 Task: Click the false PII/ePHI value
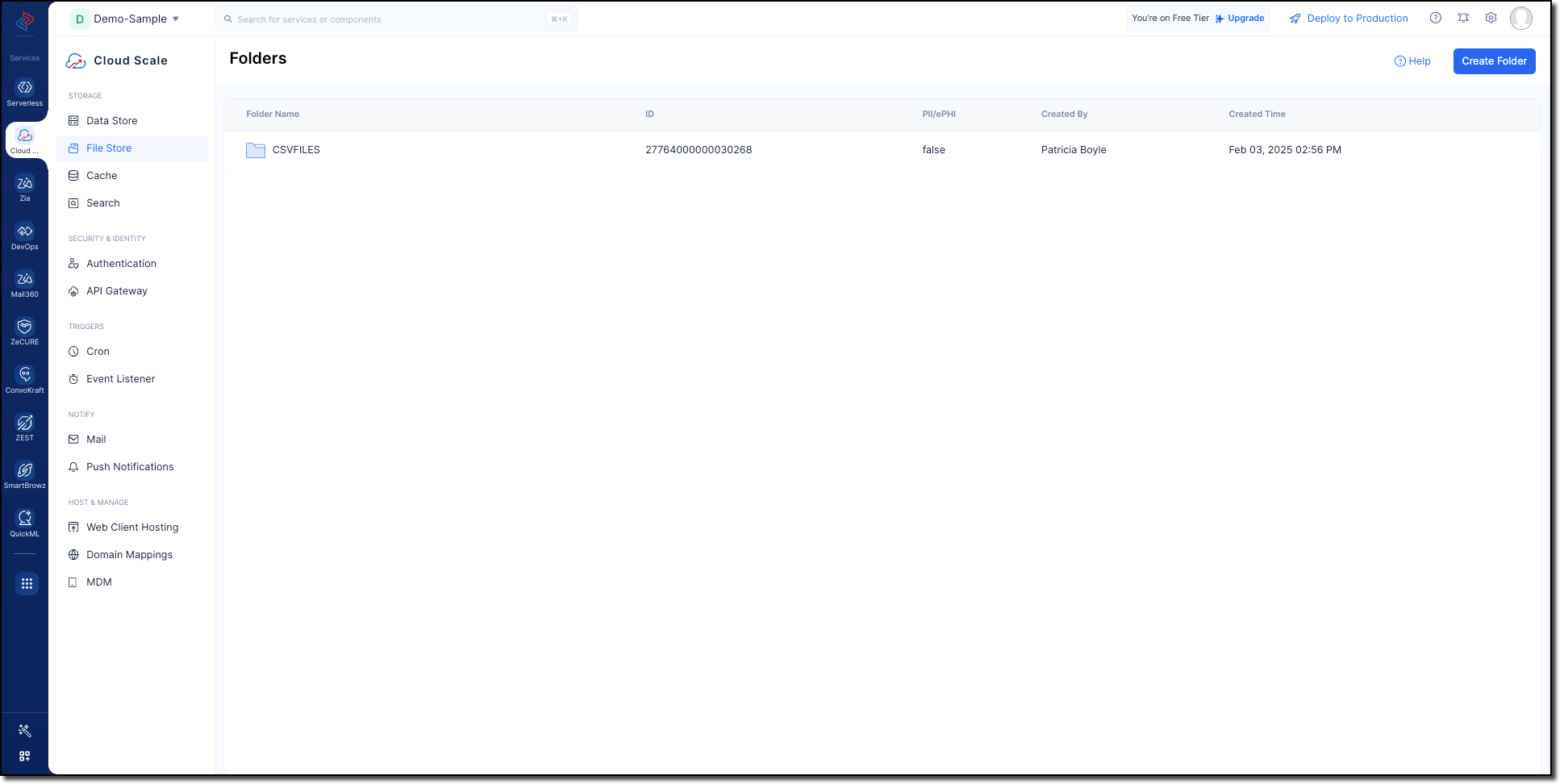(933, 150)
